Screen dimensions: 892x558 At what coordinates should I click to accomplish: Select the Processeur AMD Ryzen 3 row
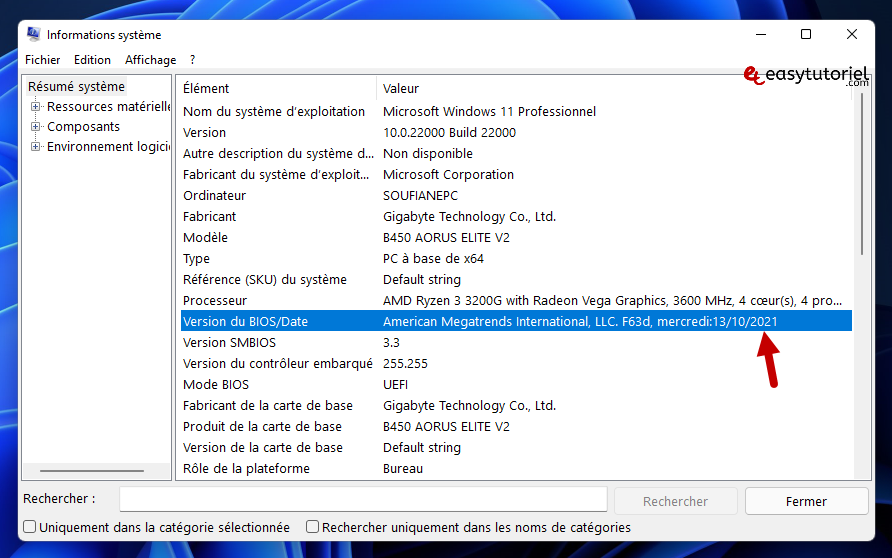(516, 301)
